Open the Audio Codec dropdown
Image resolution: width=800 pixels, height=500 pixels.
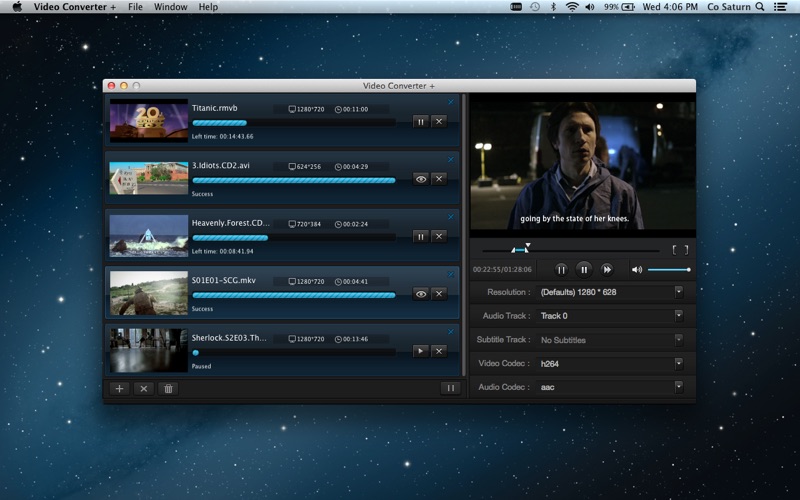(x=609, y=387)
